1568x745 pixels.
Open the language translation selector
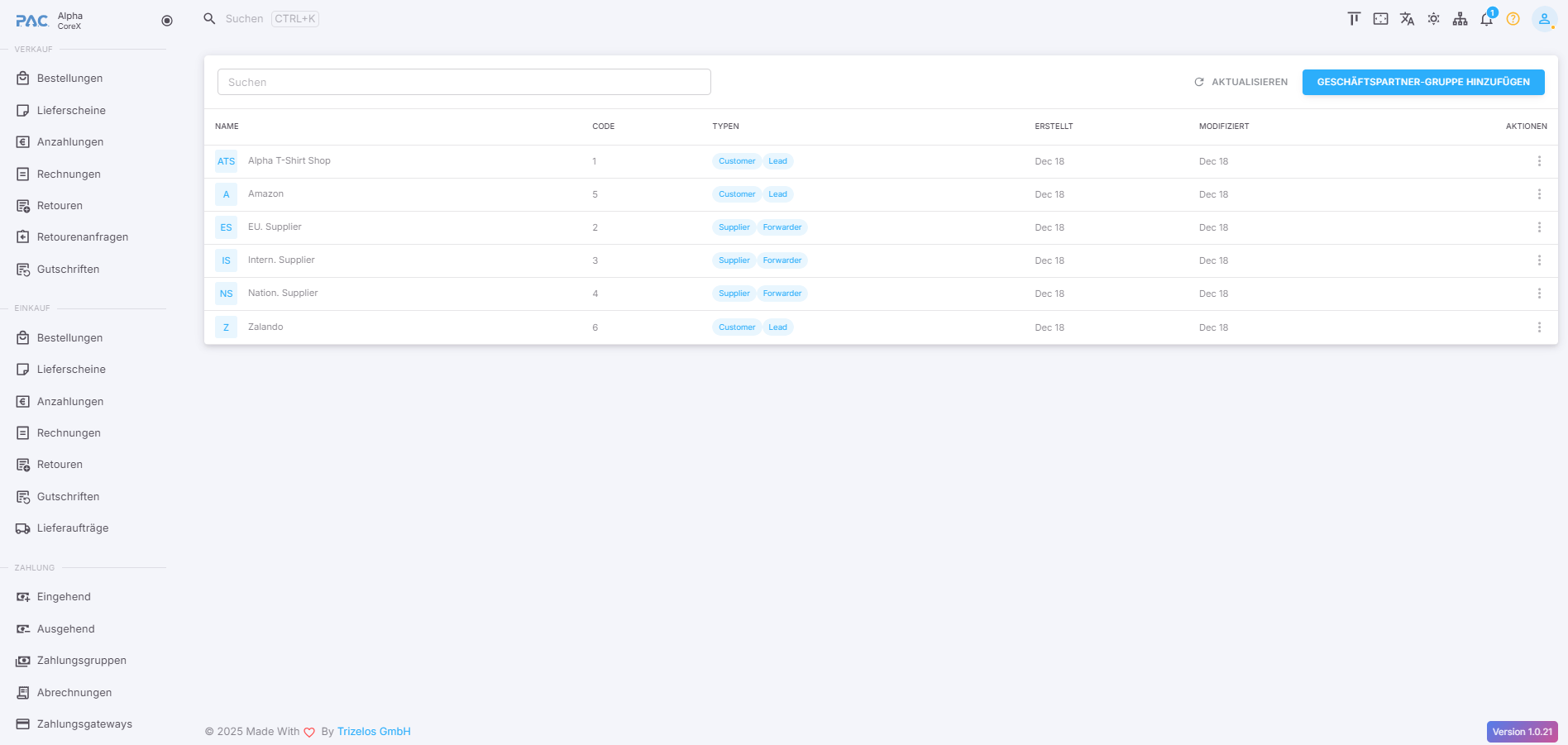1407,19
